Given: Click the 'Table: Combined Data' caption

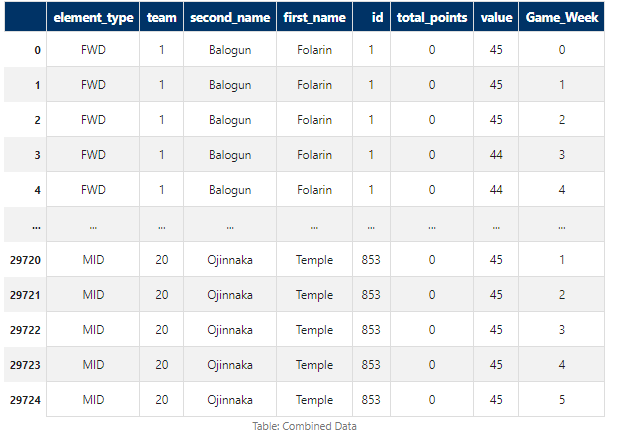Looking at the screenshot, I should pyautogui.click(x=304, y=426).
